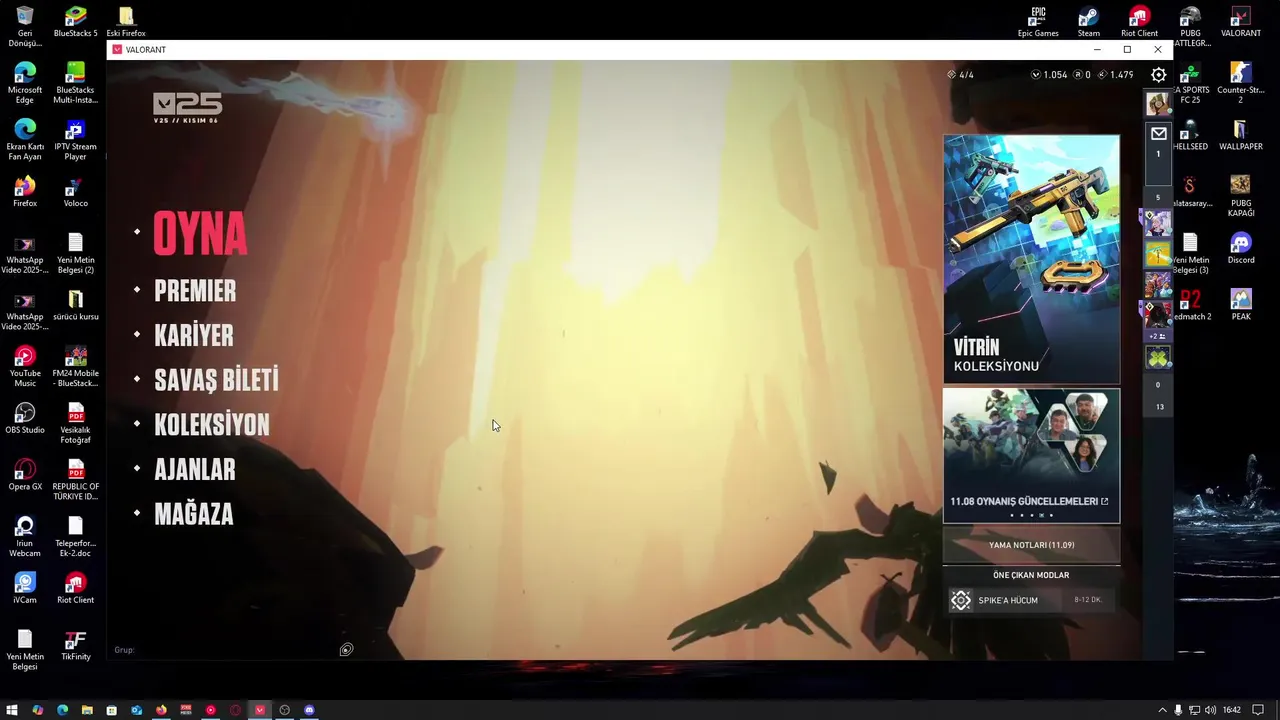Open KOLEKSİYON menu item
This screenshot has height=720, width=1280.
pyautogui.click(x=212, y=425)
